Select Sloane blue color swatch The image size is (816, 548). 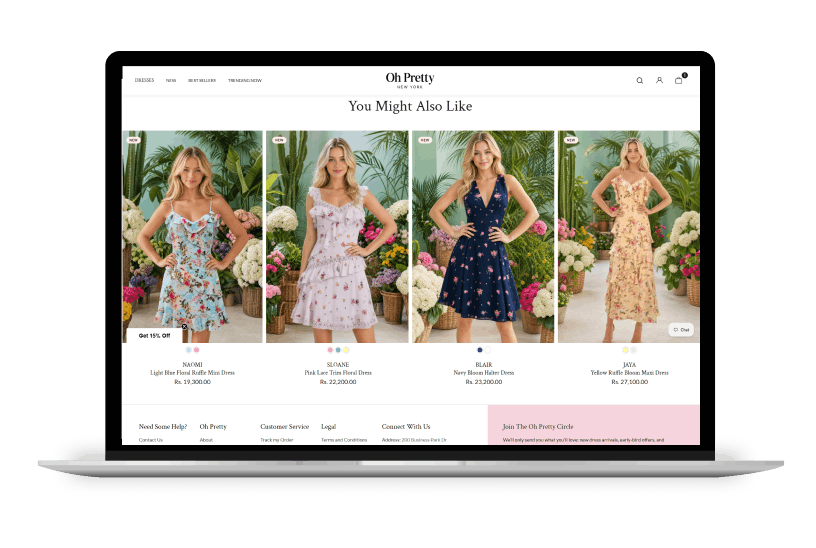coord(338,350)
